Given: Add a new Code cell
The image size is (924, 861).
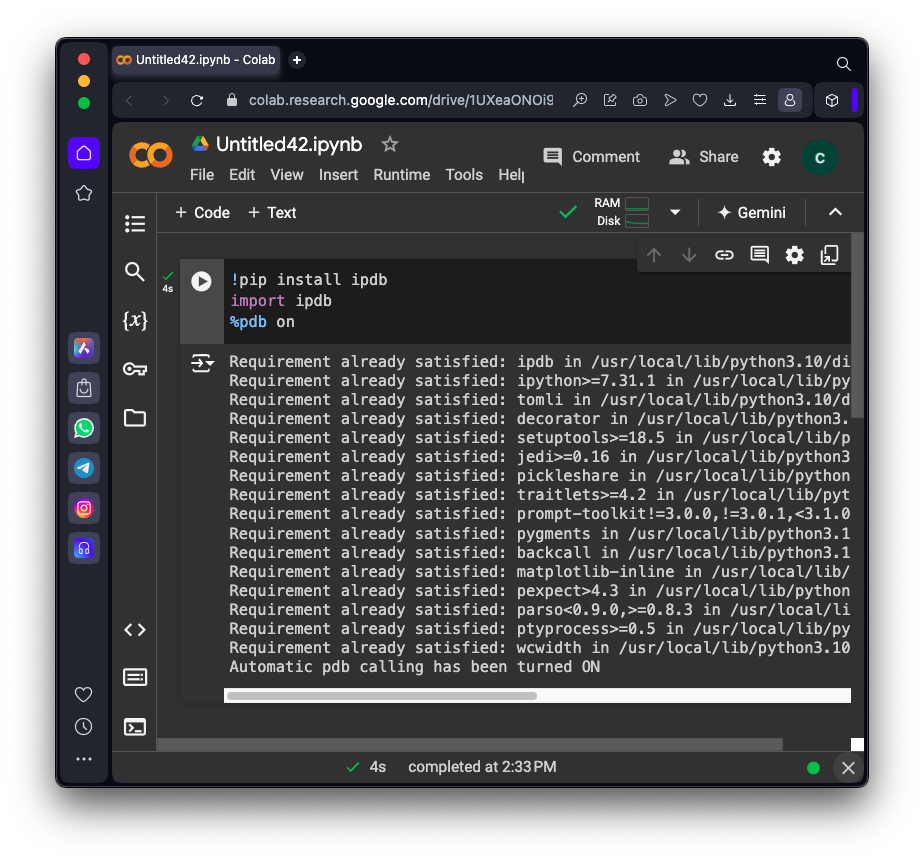Looking at the screenshot, I should click(x=202, y=213).
